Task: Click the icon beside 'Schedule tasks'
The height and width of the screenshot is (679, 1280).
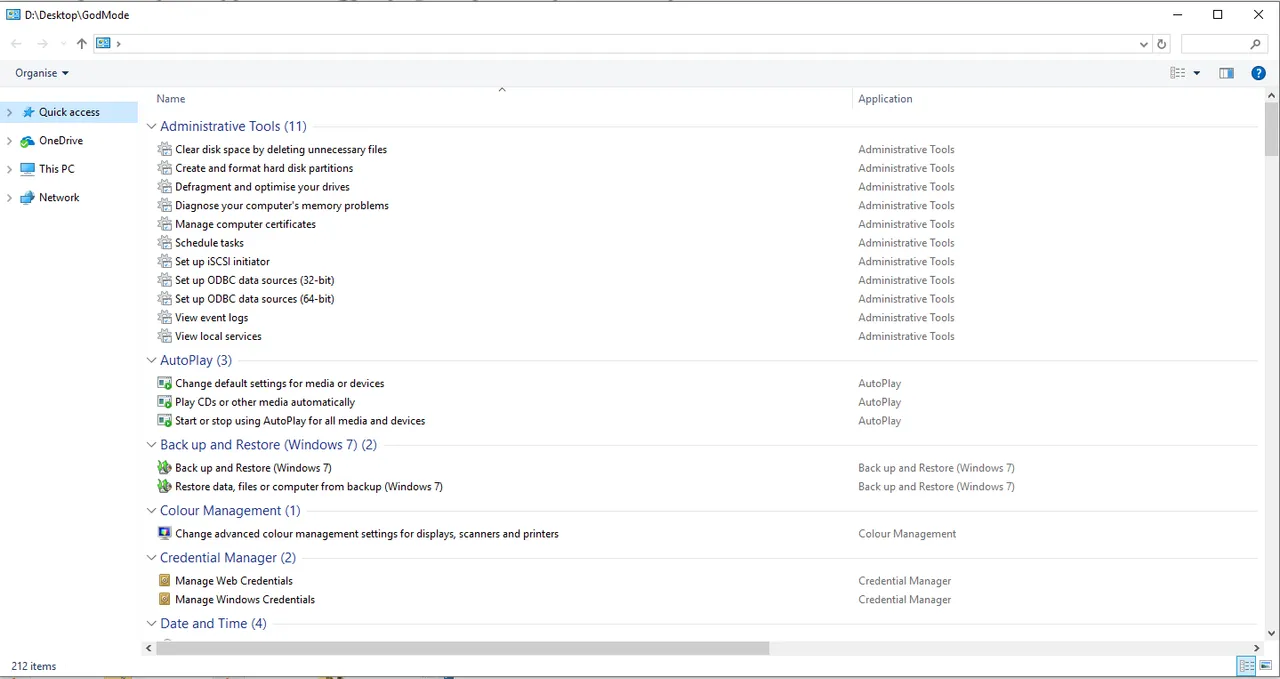Action: [165, 243]
